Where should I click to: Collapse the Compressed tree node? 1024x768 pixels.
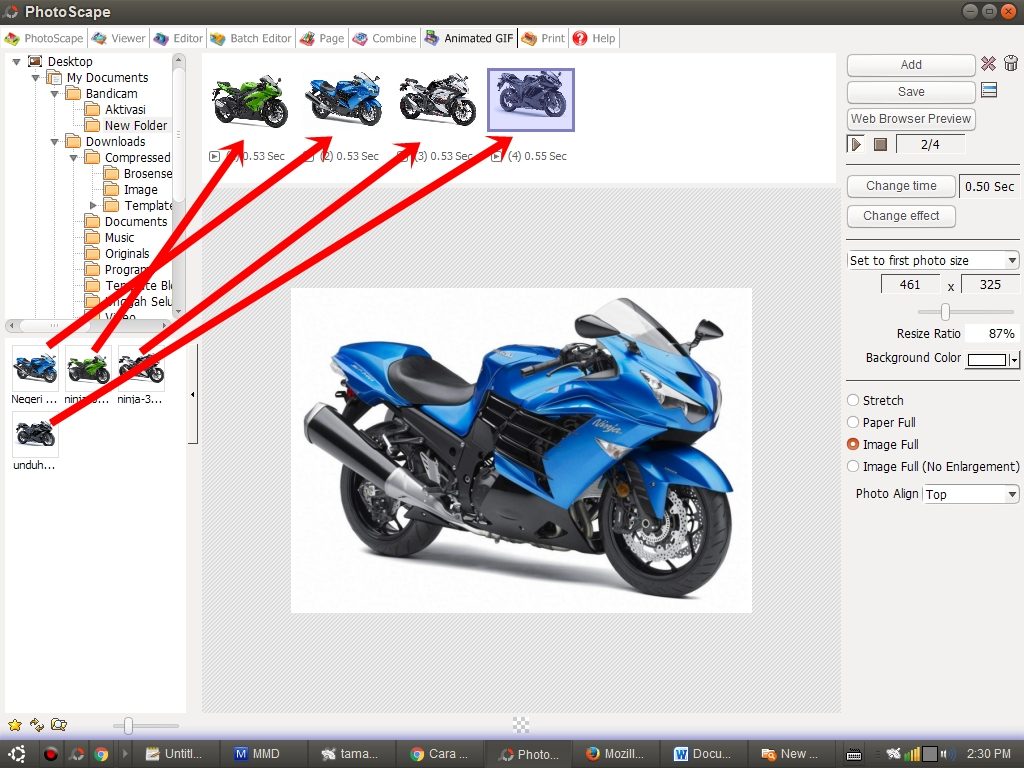[74, 158]
